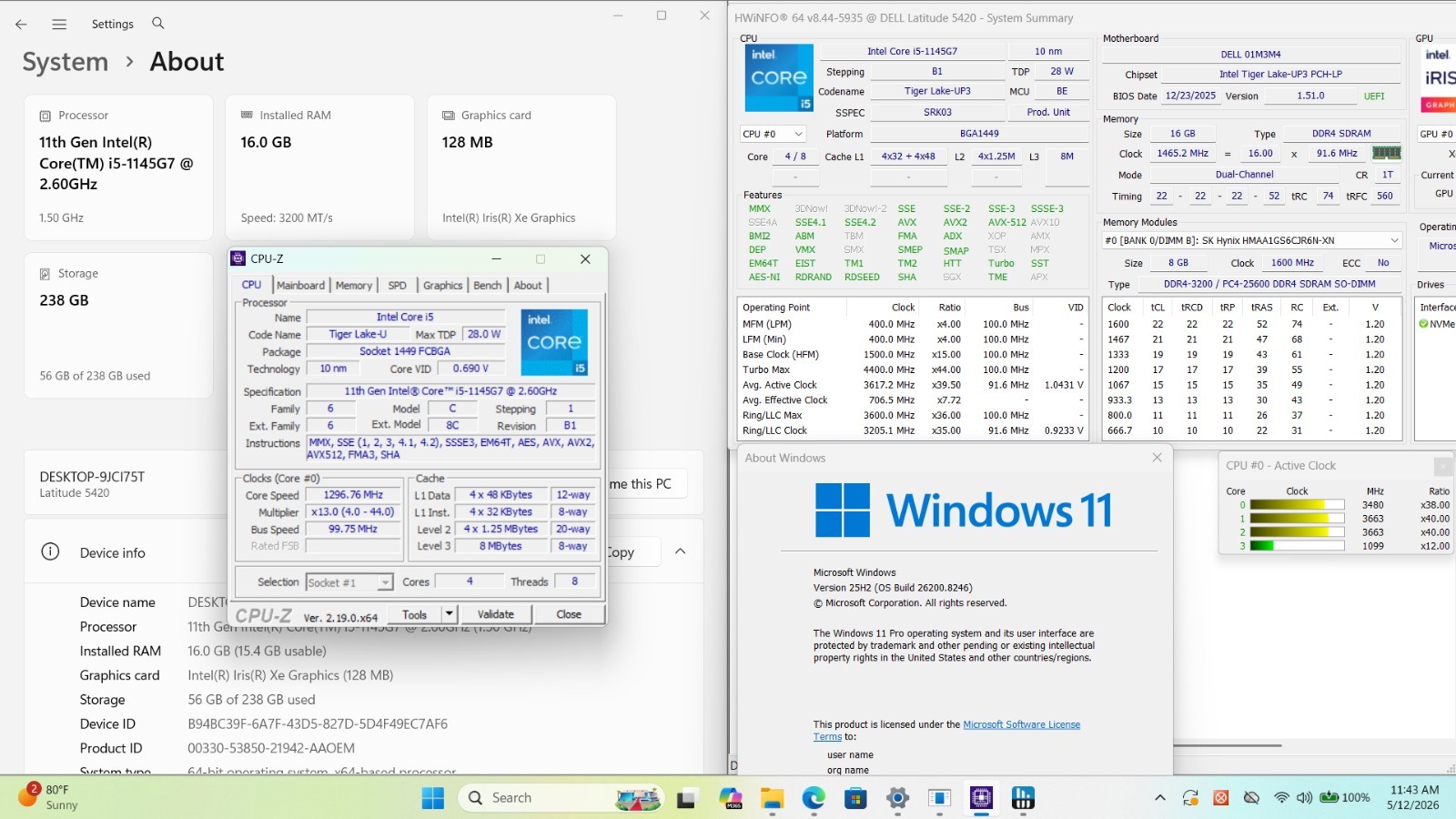Image resolution: width=1456 pixels, height=819 pixels.
Task: Open the Settings navigation hamburger menu
Action: (59, 25)
